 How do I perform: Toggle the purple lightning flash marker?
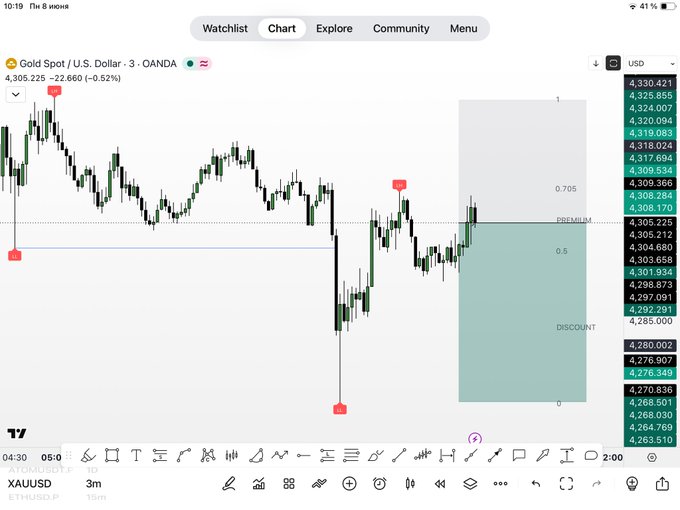475,438
